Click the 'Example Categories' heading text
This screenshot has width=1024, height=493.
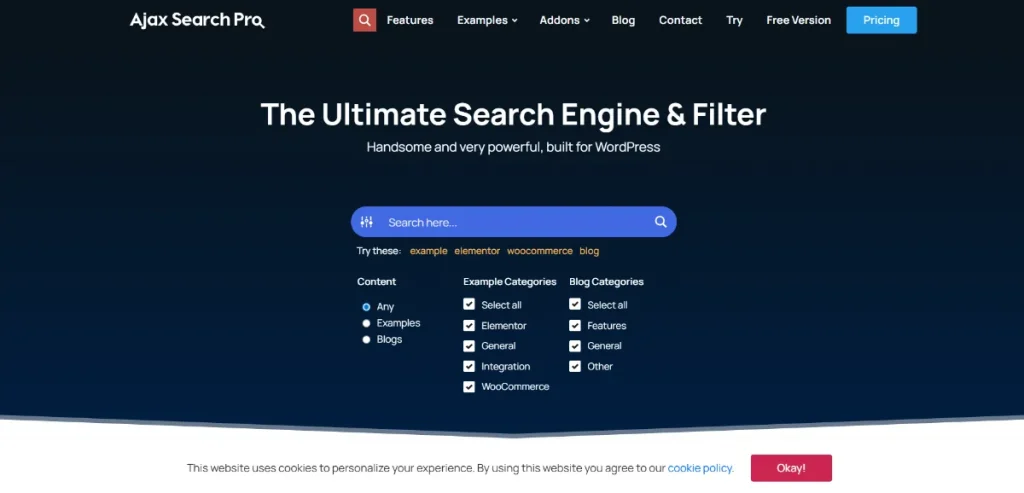point(509,281)
